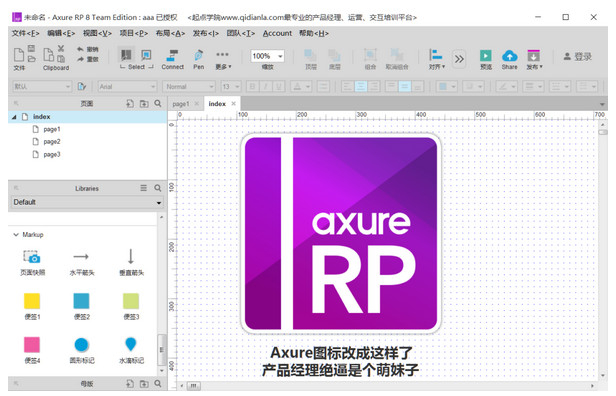Add a new page in Pages panel

[x=130, y=103]
